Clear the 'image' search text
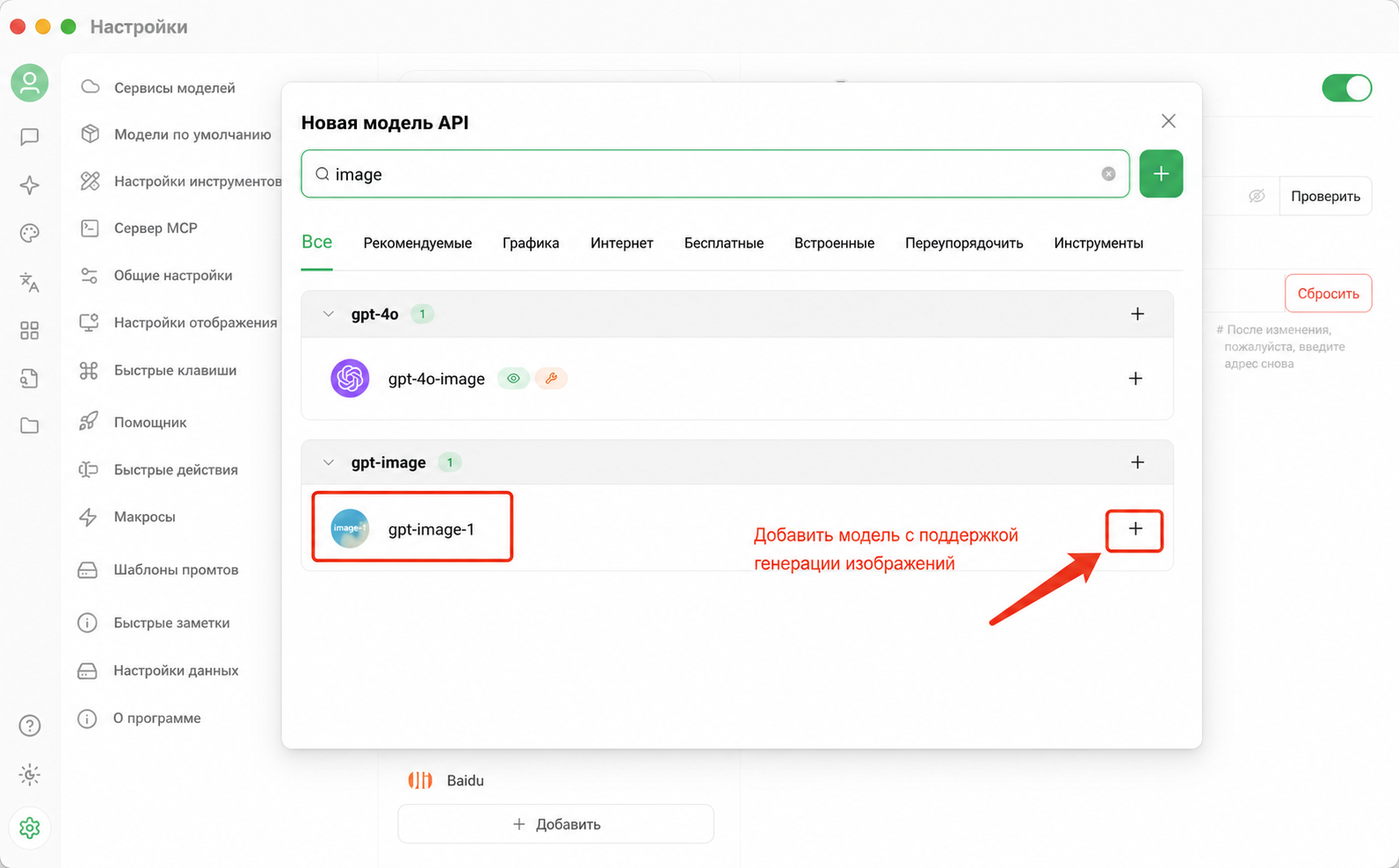Image resolution: width=1399 pixels, height=868 pixels. [1109, 174]
